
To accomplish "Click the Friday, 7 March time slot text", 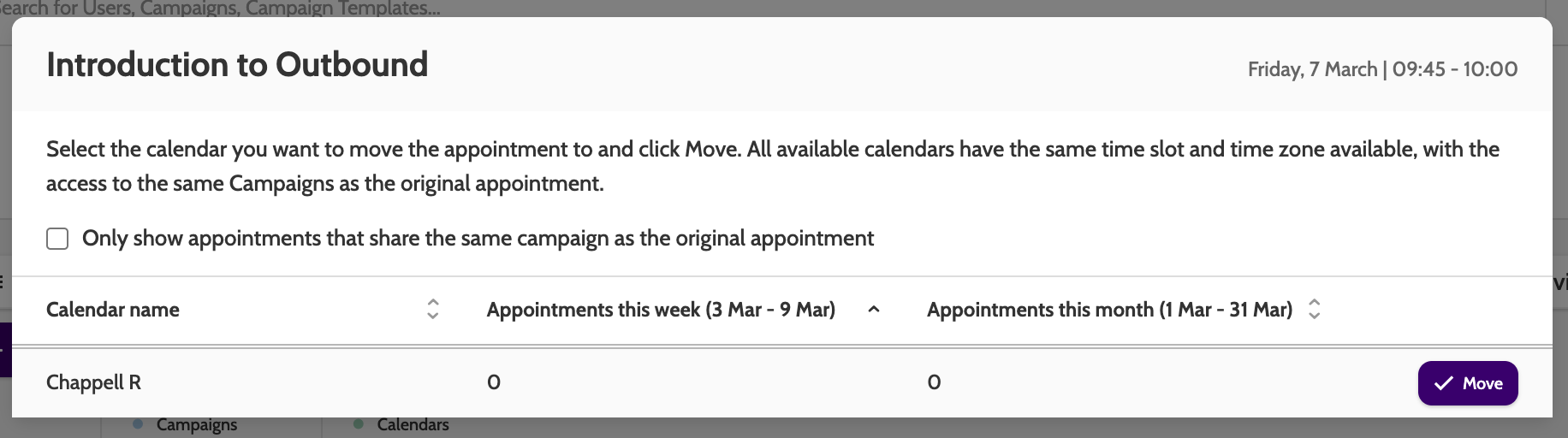I will tap(1382, 69).
